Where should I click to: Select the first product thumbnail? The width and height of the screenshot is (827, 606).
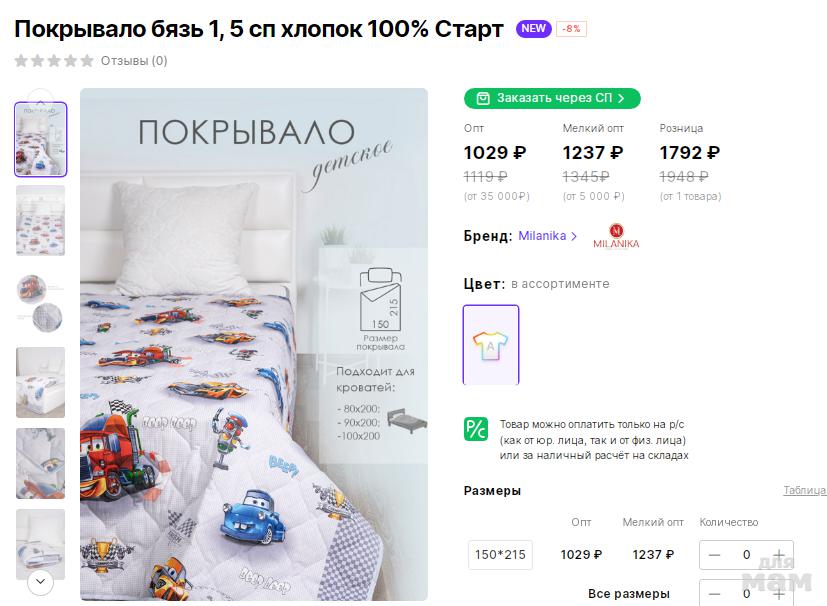41,139
